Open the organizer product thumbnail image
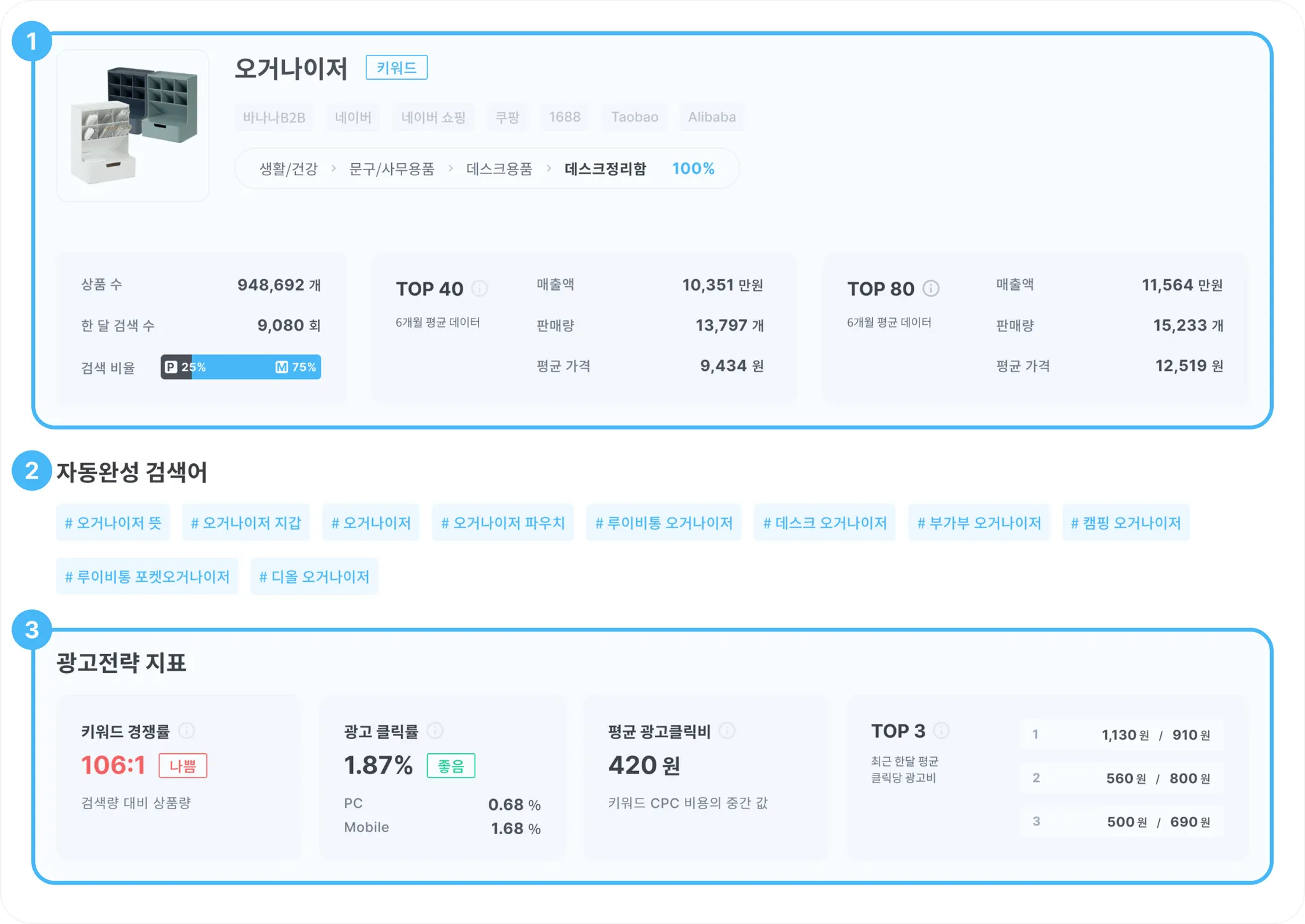 133,126
